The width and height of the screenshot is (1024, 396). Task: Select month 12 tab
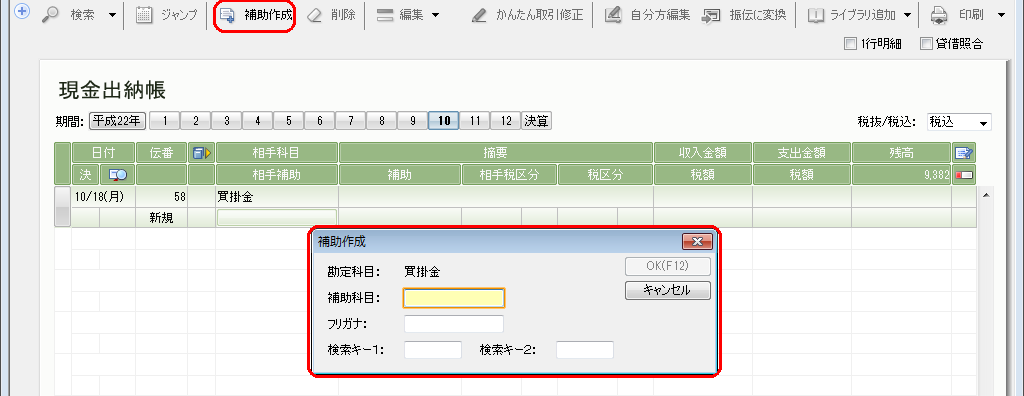(x=505, y=121)
